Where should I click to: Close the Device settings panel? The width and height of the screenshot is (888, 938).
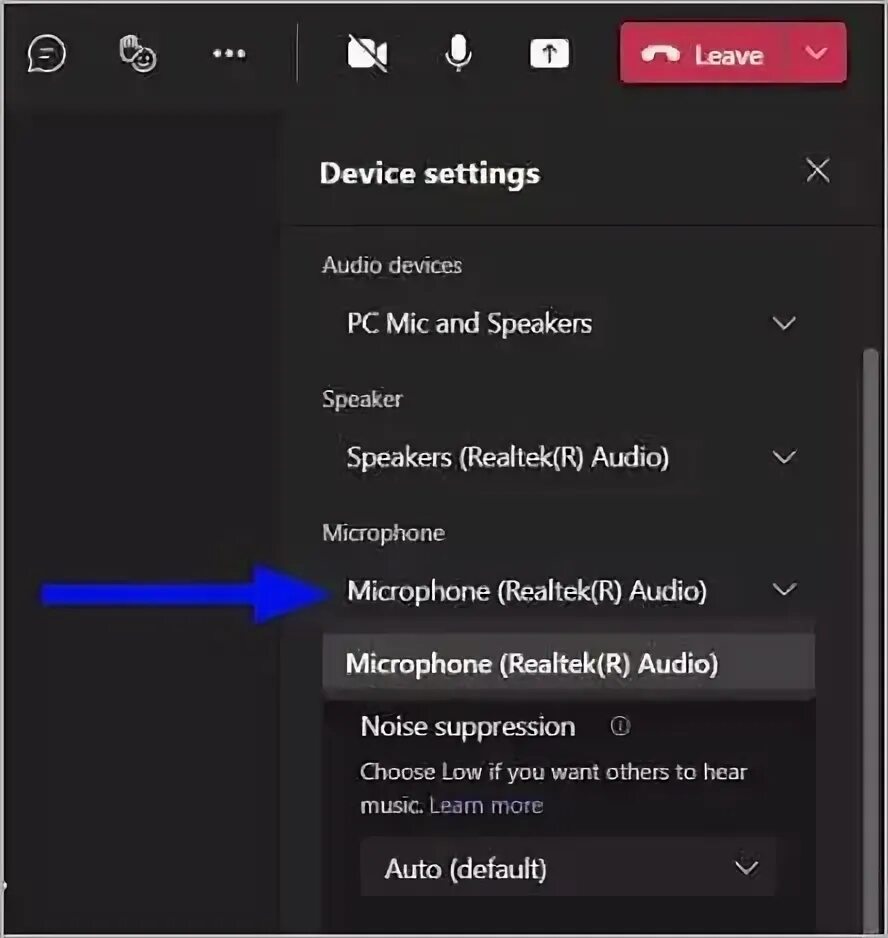(817, 170)
